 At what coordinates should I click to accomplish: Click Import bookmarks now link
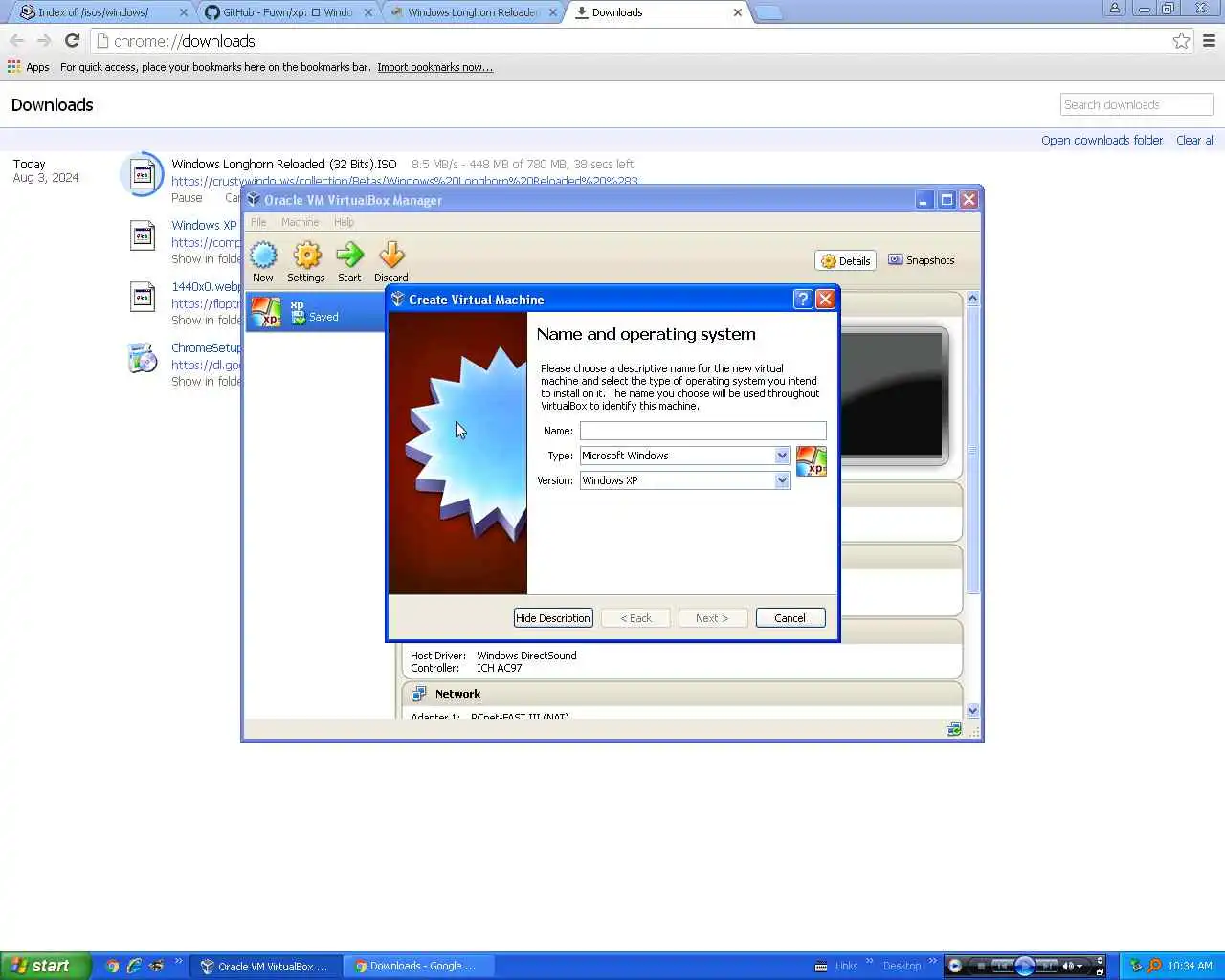click(x=434, y=67)
